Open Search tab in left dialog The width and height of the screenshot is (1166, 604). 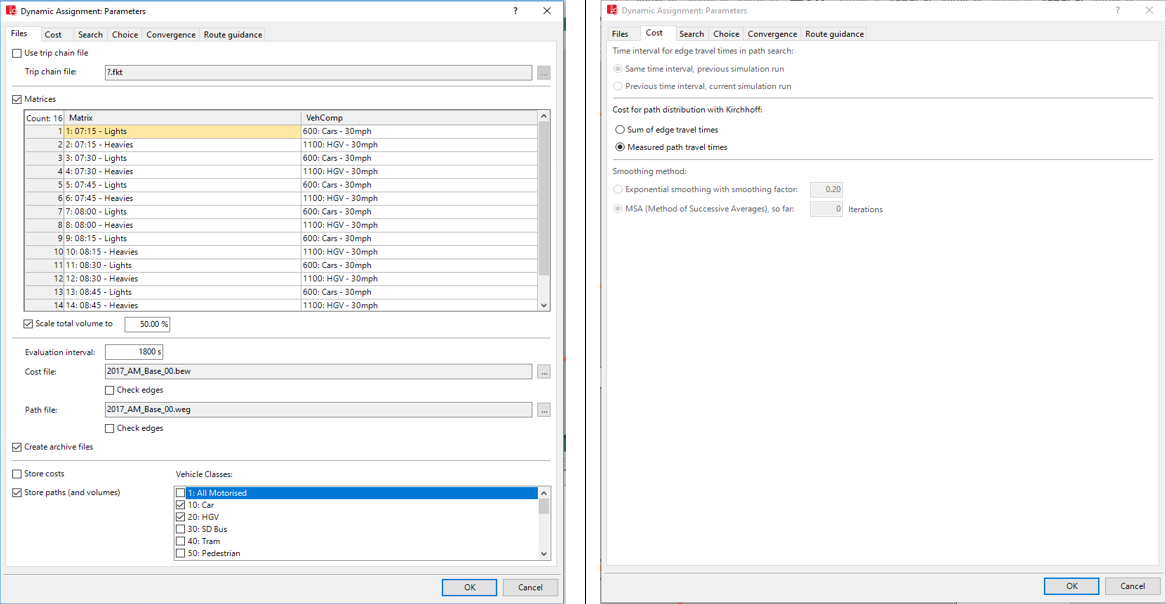pyautogui.click(x=91, y=34)
